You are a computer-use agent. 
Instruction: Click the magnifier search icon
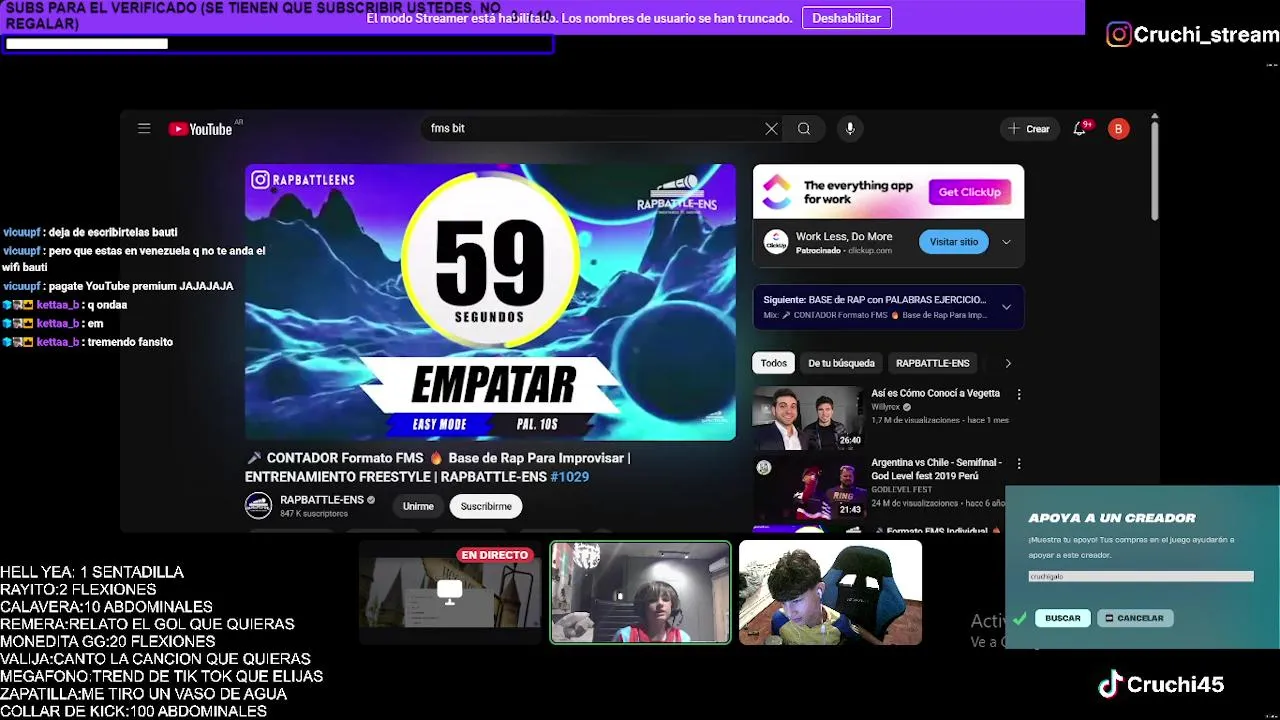pos(804,128)
